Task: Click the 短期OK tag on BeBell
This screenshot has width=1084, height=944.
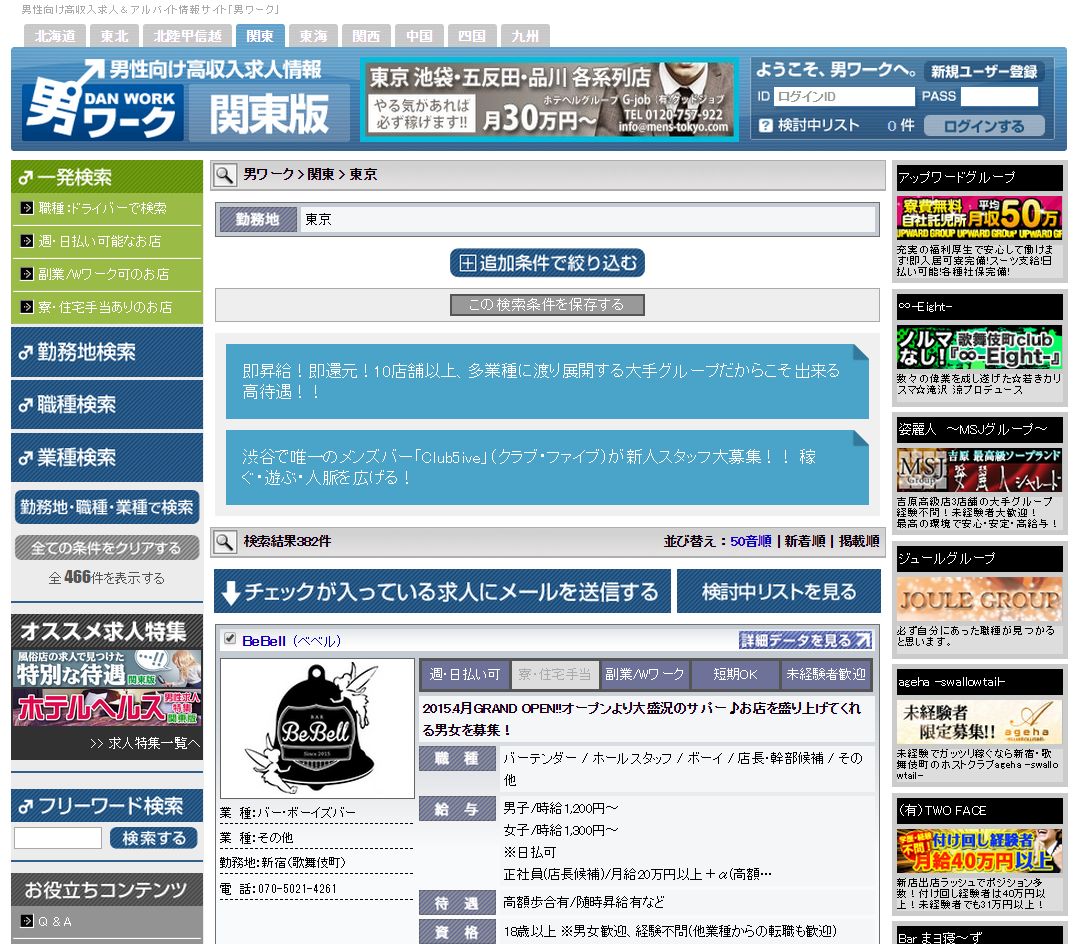Action: (x=735, y=674)
